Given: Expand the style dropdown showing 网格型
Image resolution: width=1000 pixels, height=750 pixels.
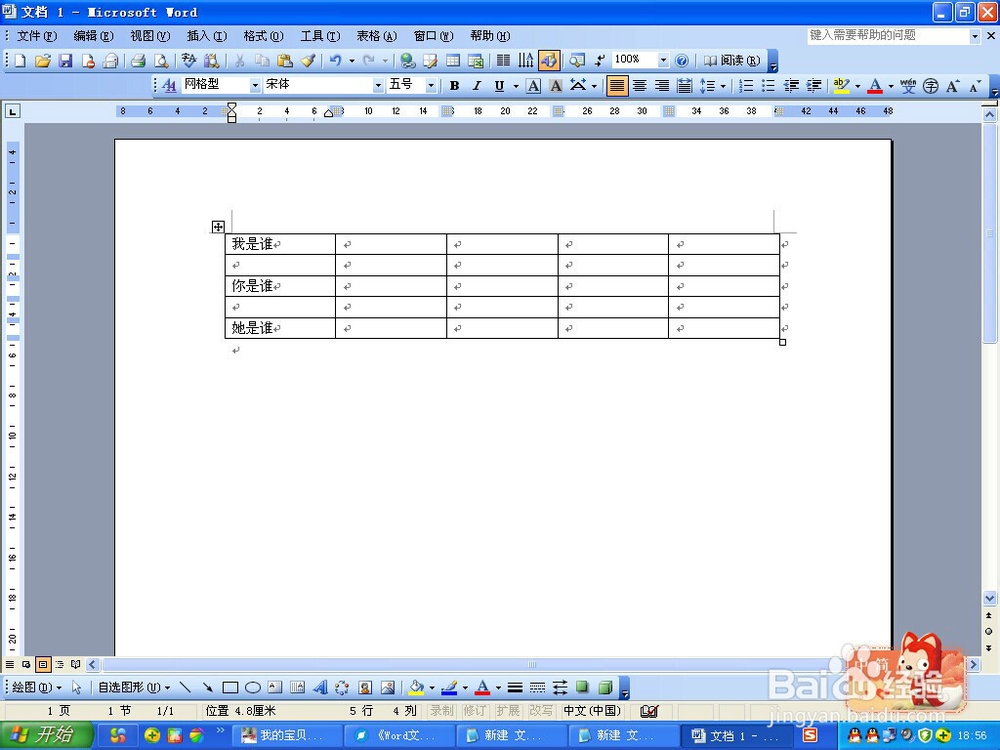Looking at the screenshot, I should point(255,85).
